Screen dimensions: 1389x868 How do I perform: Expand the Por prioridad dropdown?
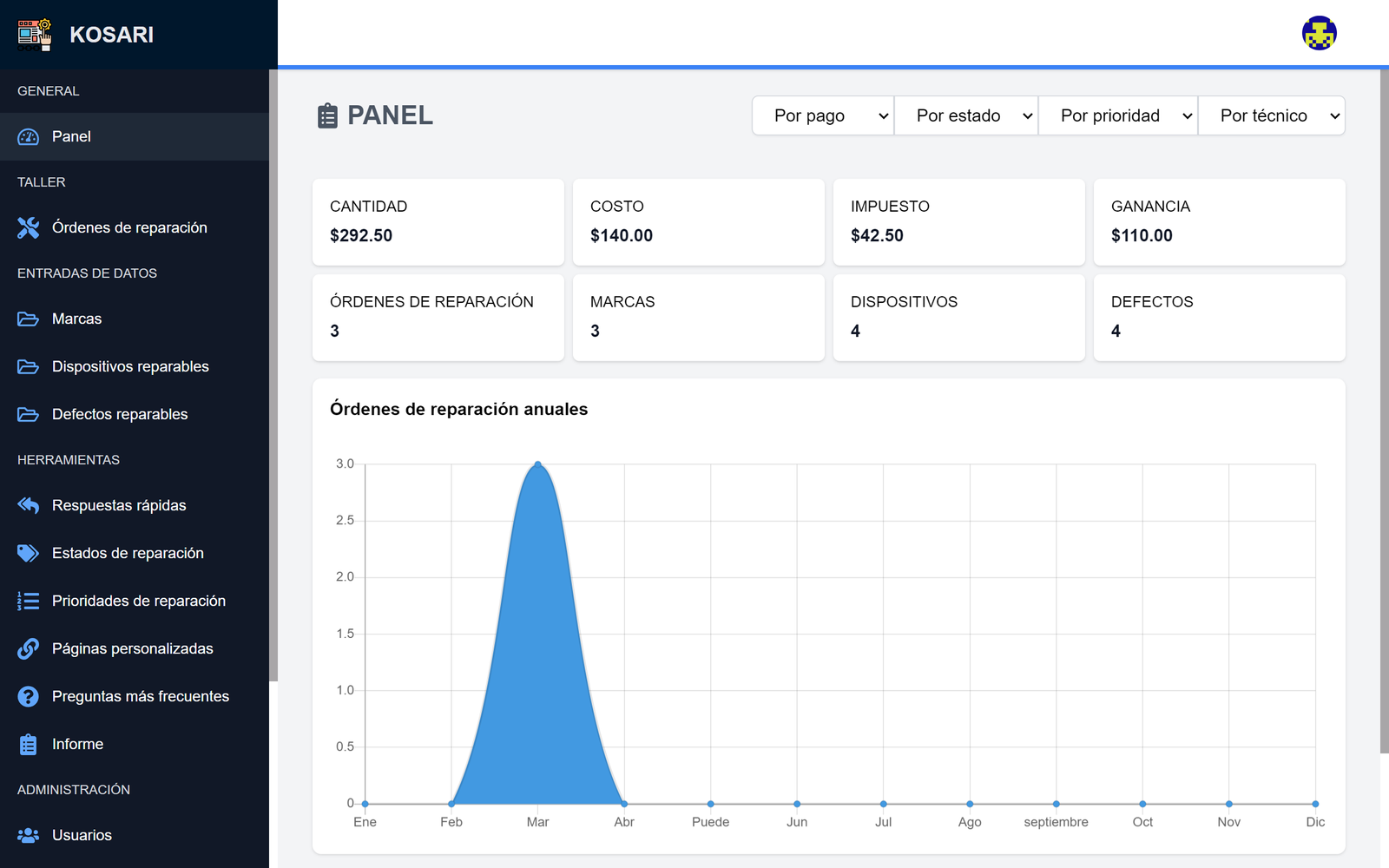(x=1118, y=115)
